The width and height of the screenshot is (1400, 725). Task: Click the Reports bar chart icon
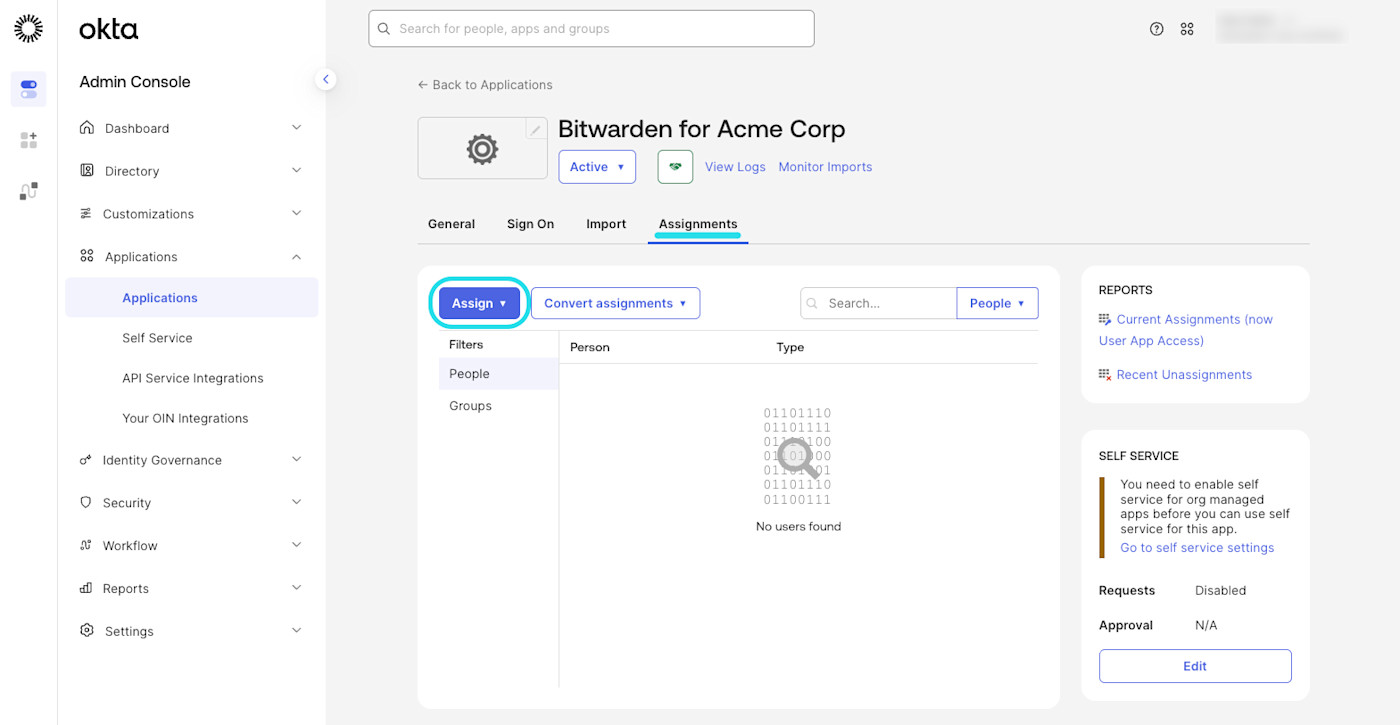pyautogui.click(x=85, y=589)
